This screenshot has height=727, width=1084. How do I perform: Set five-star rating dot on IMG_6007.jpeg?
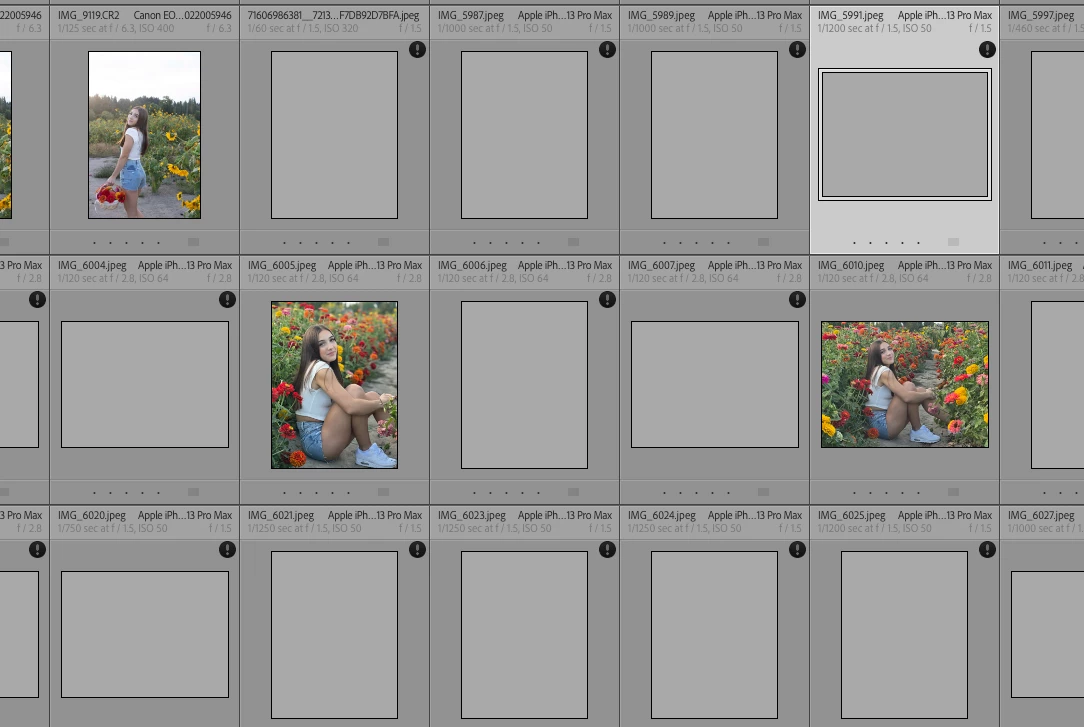click(x=729, y=493)
